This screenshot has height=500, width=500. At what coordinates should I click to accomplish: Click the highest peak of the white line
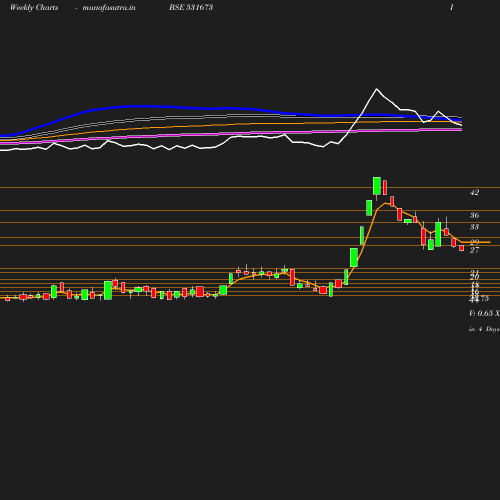377,89
